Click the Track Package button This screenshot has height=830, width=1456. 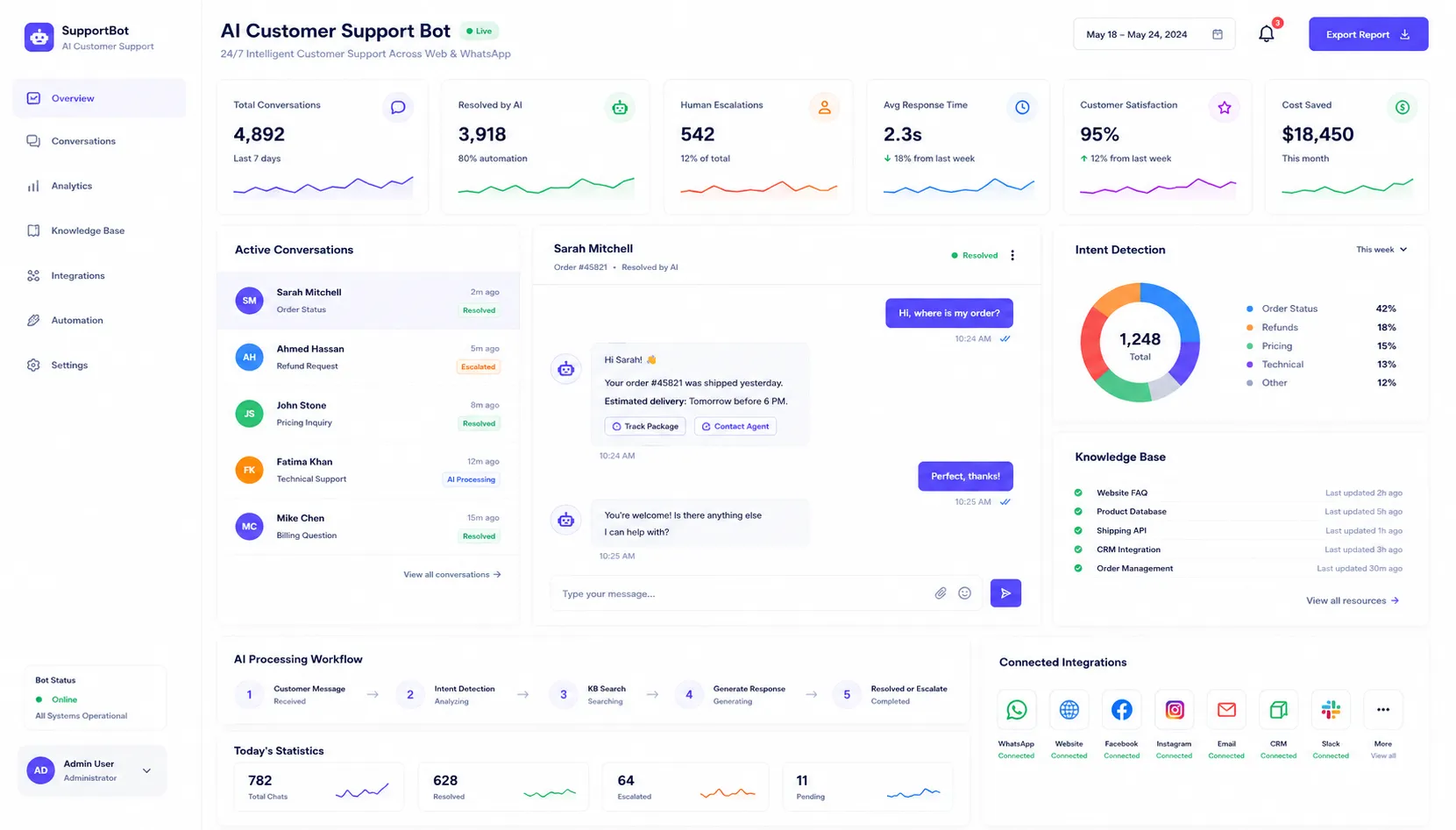(645, 426)
